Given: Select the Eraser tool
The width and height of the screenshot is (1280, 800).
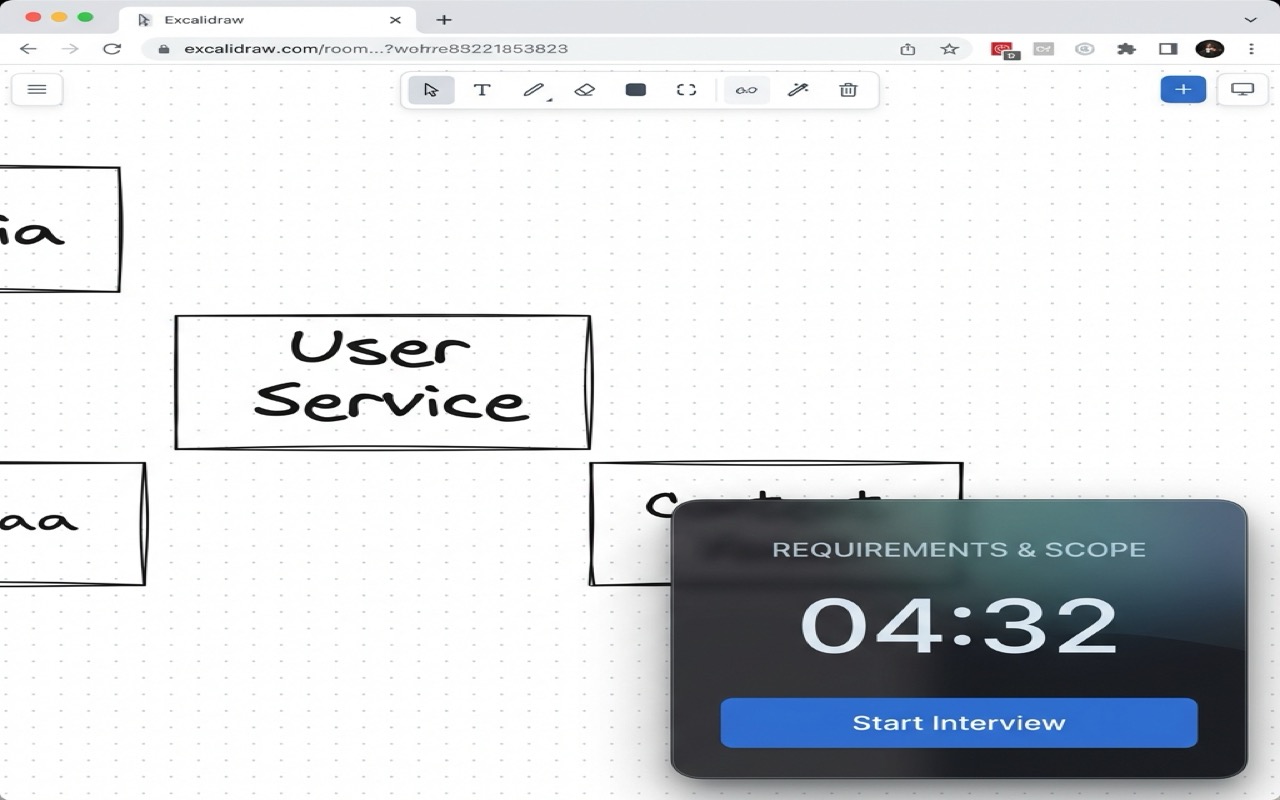Looking at the screenshot, I should click(x=584, y=89).
